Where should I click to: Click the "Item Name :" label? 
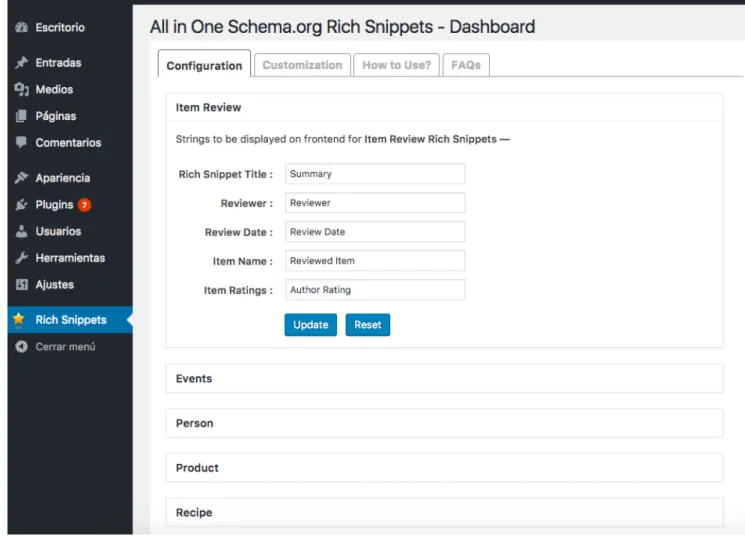point(242,261)
